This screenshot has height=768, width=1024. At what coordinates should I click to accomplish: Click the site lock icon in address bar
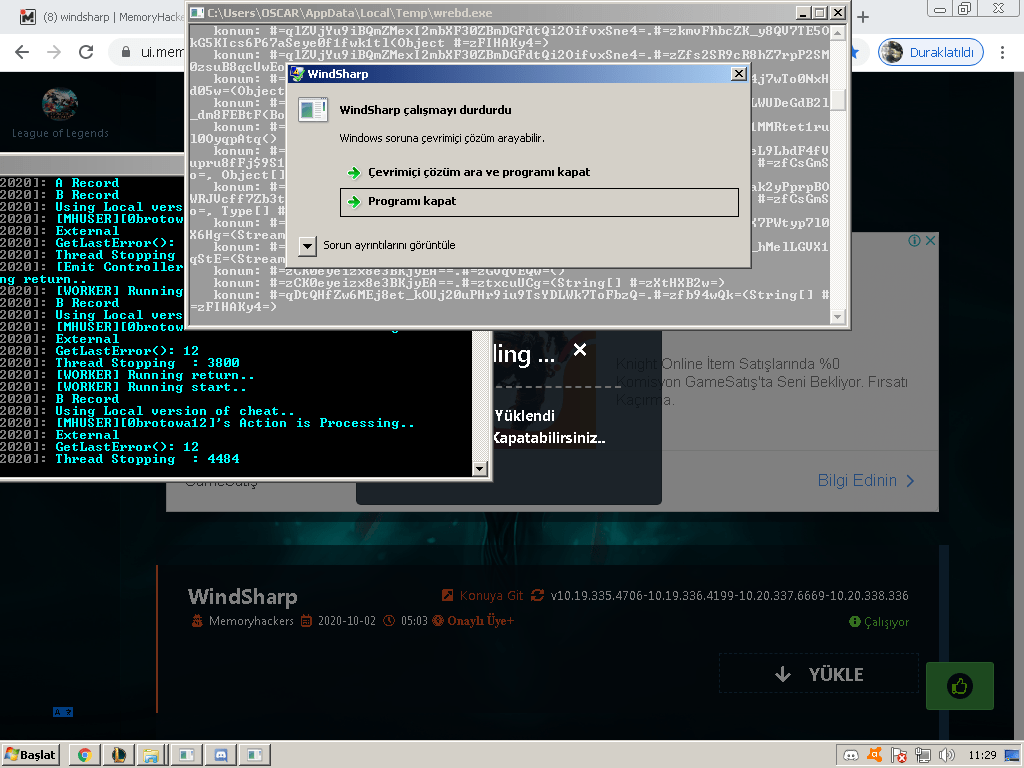[x=126, y=52]
